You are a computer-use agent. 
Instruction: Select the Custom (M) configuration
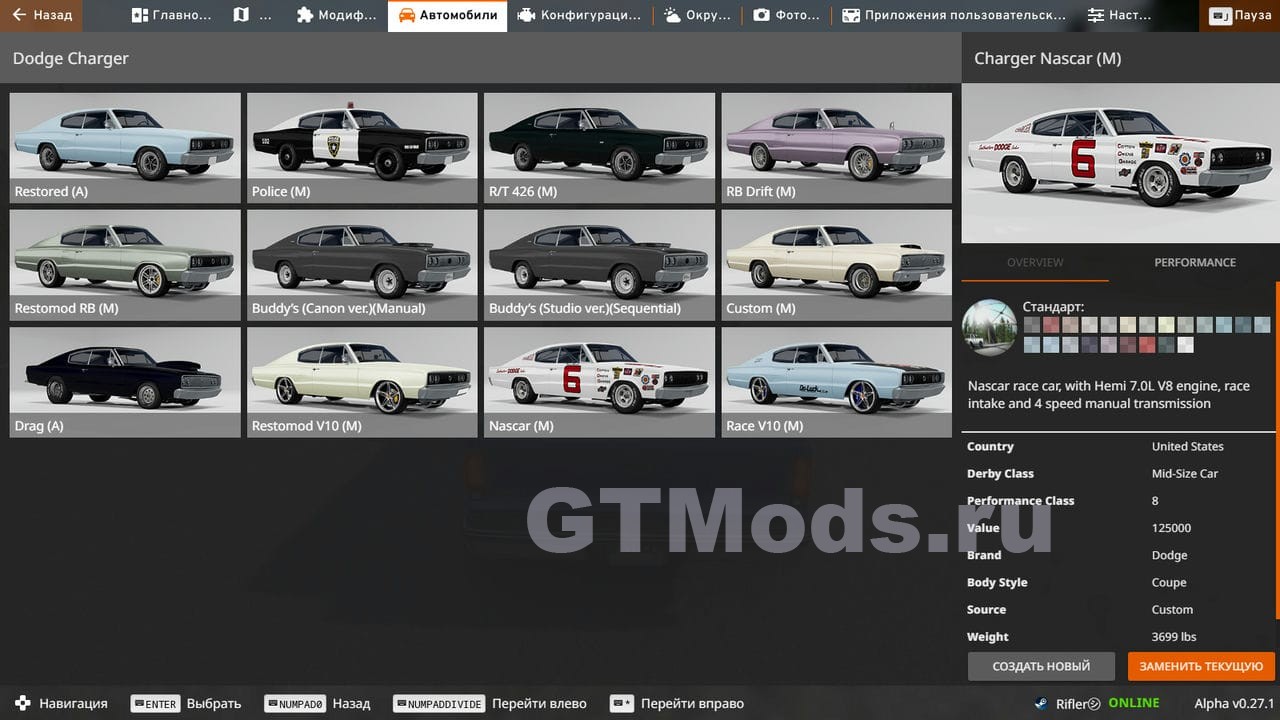836,265
